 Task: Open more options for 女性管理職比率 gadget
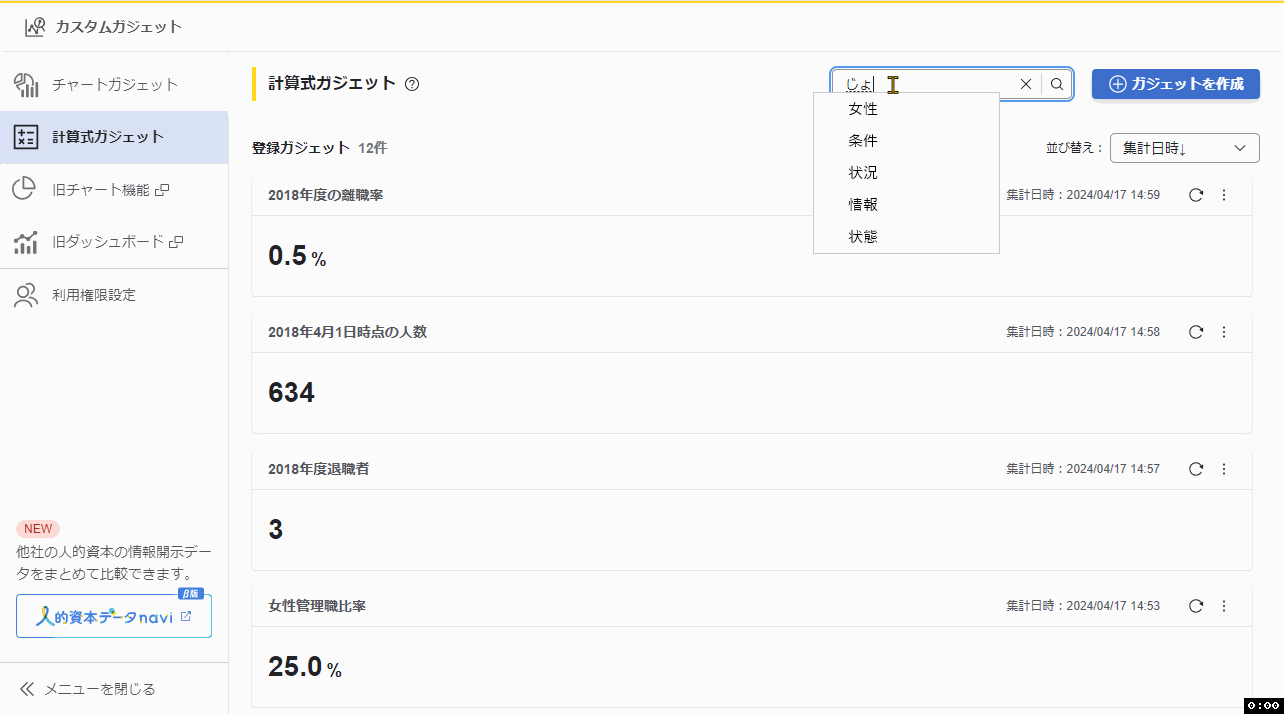tap(1224, 606)
